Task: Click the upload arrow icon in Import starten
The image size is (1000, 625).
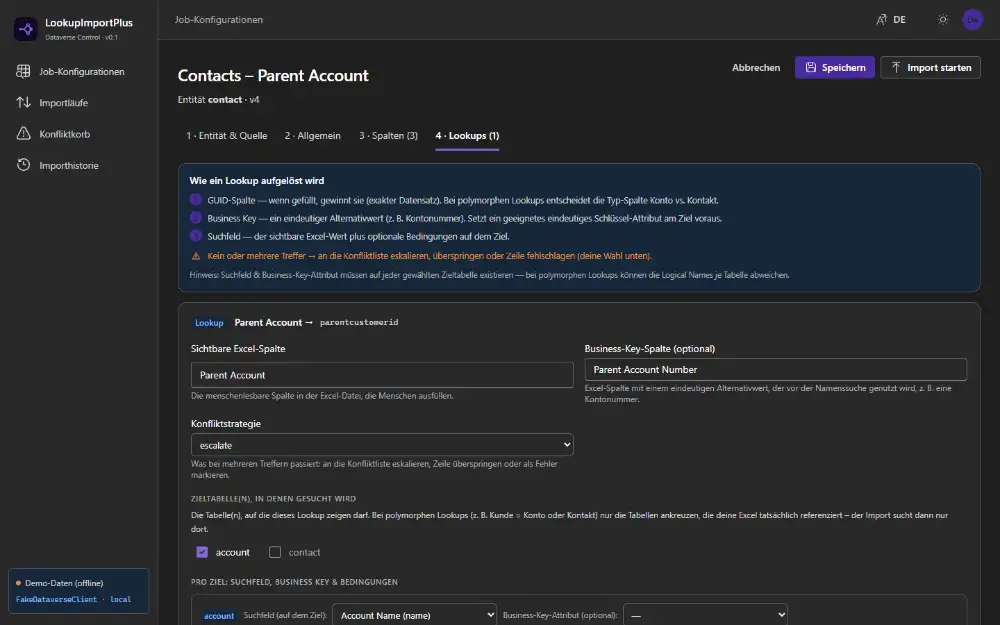Action: click(896, 68)
